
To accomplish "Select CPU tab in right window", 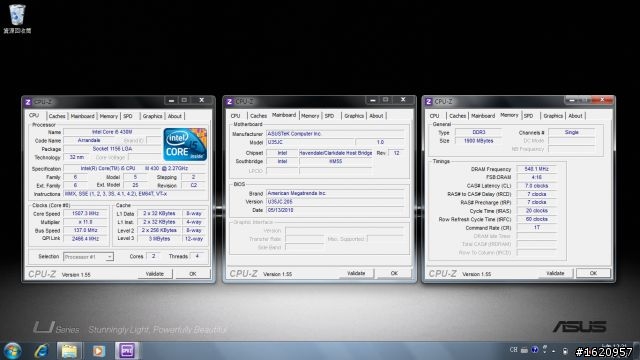I will pyautogui.click(x=435, y=116).
